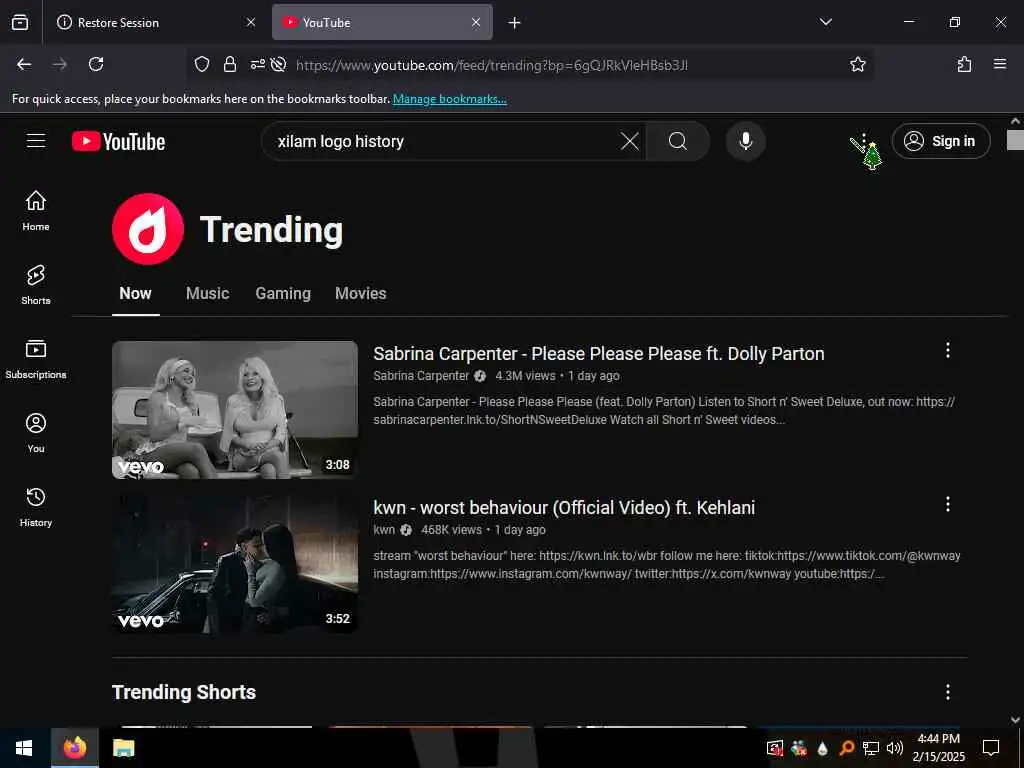
Task: Click the Sabrina Carpenter video thumbnail
Action: pos(235,410)
